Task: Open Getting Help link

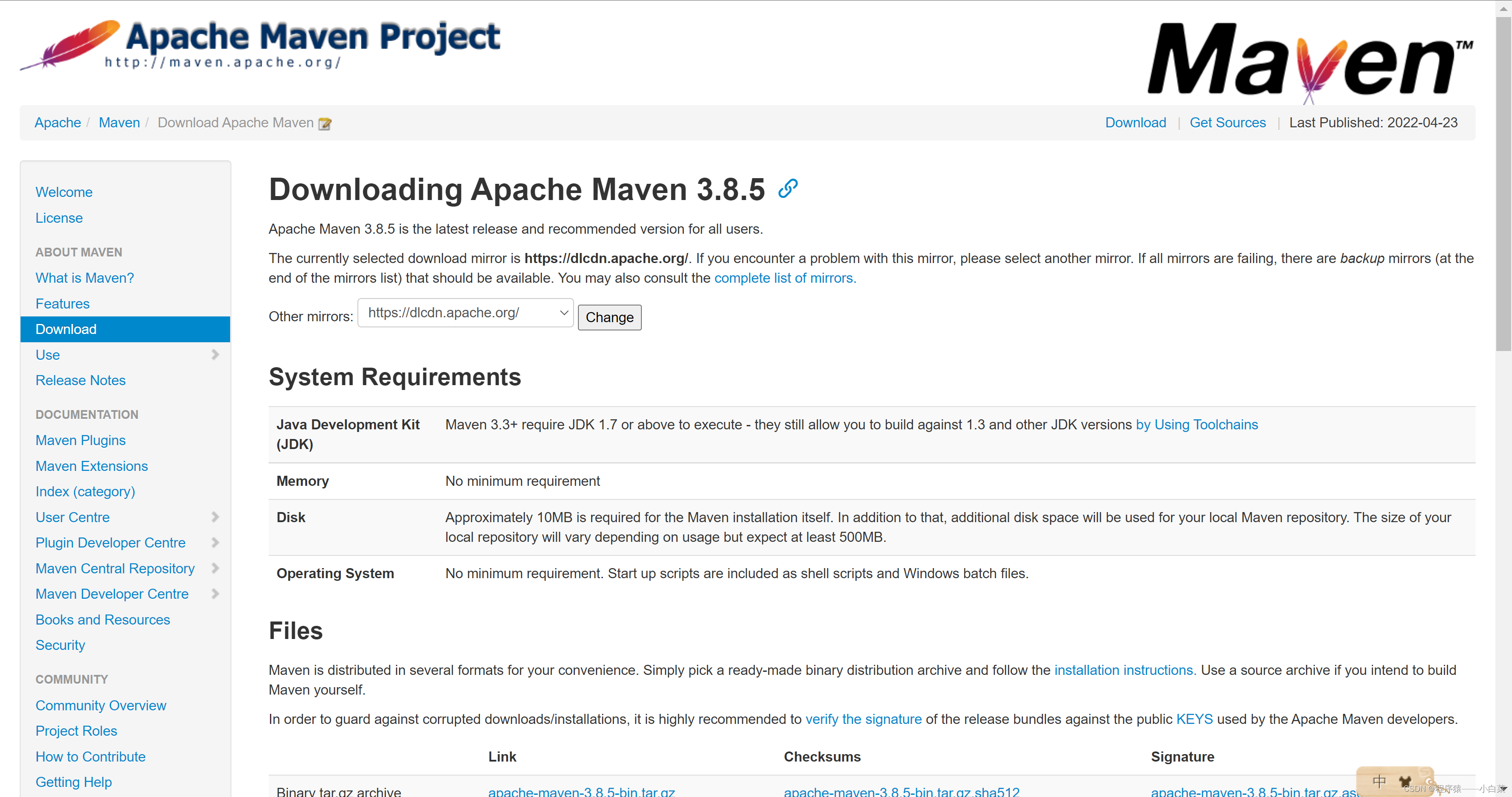Action: [73, 782]
